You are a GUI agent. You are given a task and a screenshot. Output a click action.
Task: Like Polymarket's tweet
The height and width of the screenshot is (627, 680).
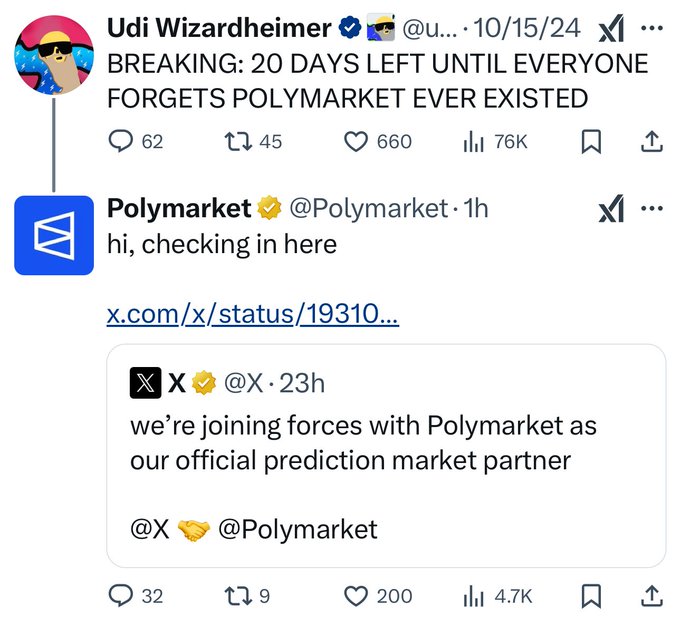point(356,596)
